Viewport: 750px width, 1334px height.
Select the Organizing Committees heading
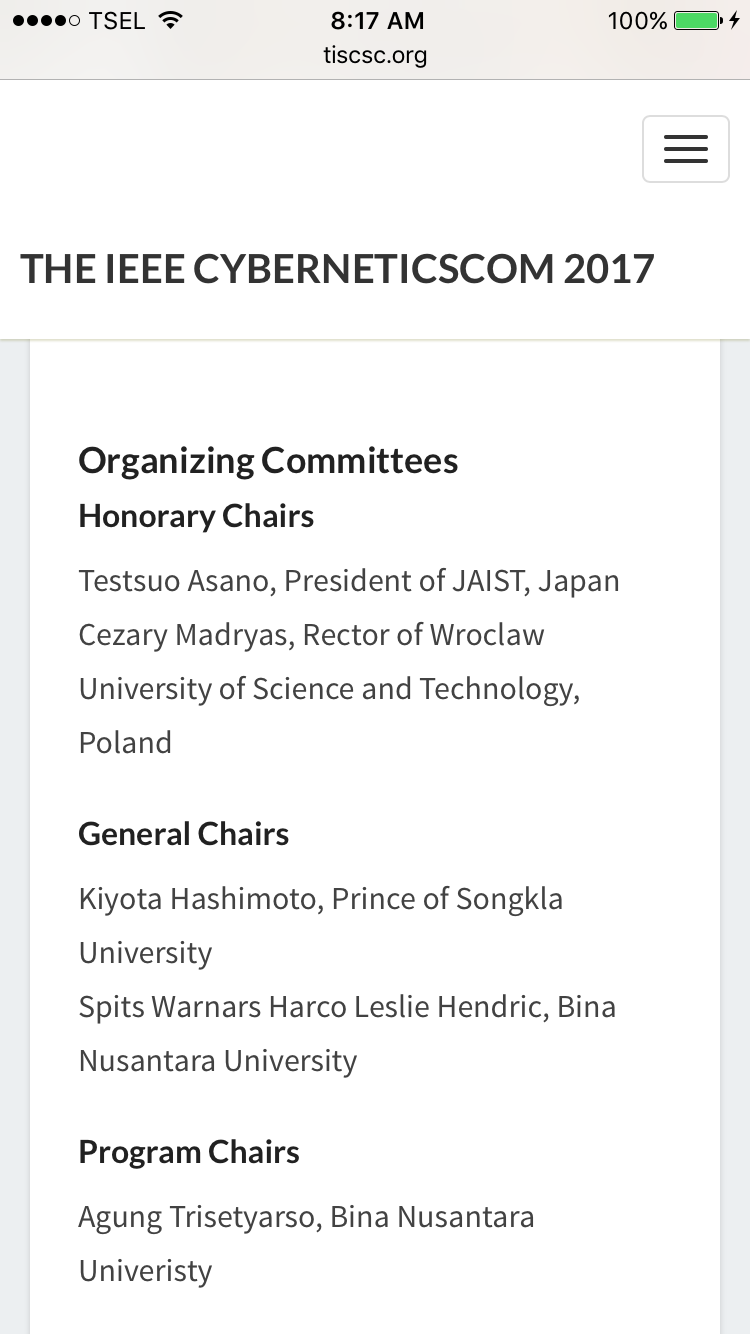click(x=268, y=461)
